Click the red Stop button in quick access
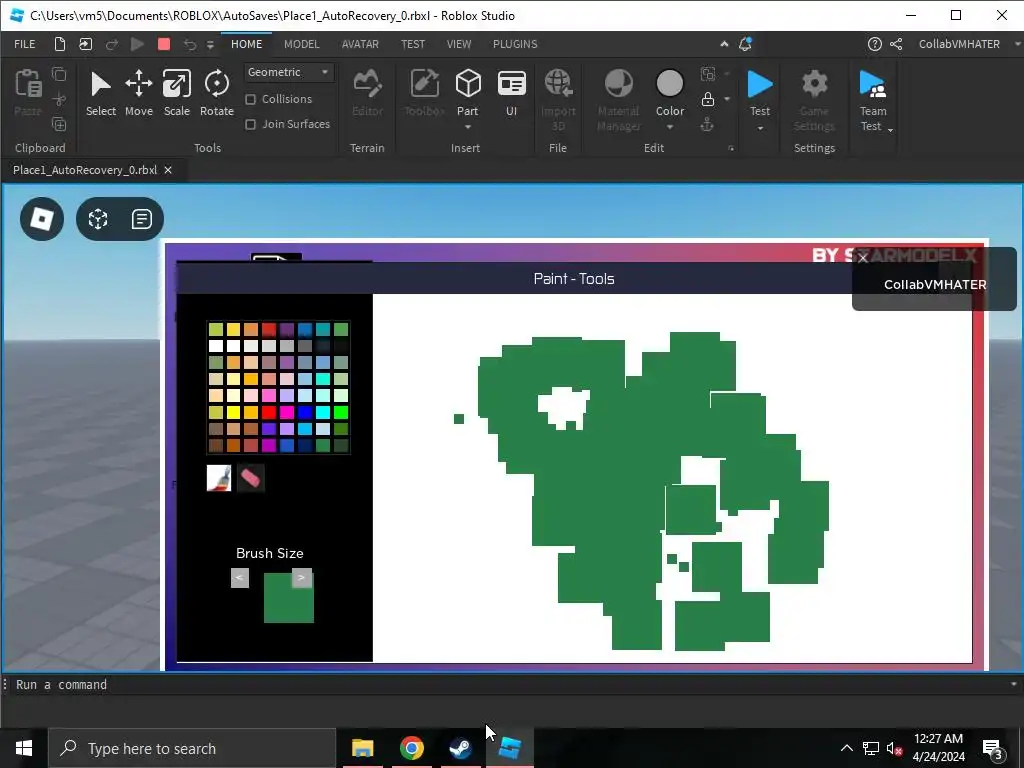 click(164, 44)
